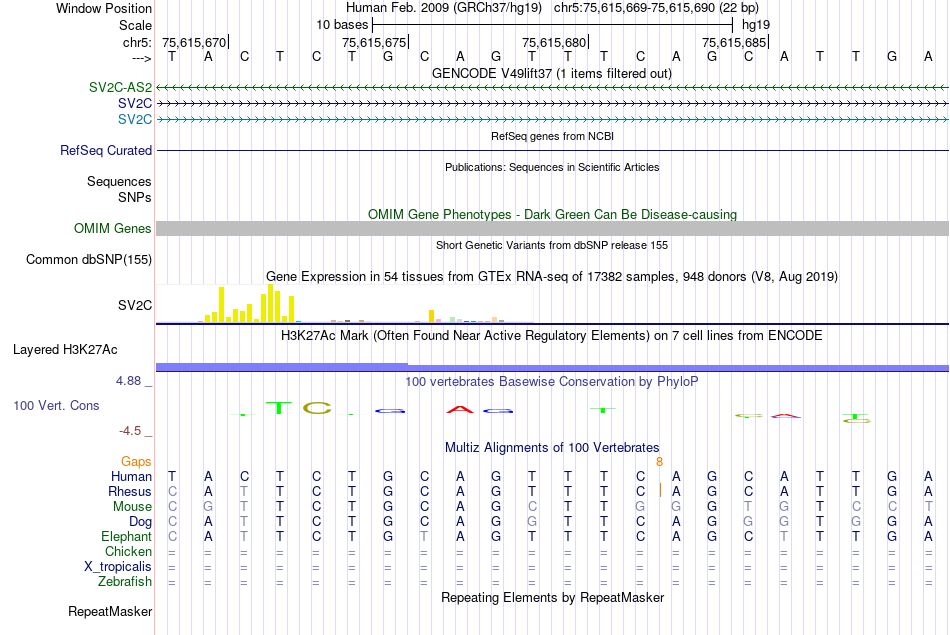Click the hg19 label beside scale bar

(756, 25)
